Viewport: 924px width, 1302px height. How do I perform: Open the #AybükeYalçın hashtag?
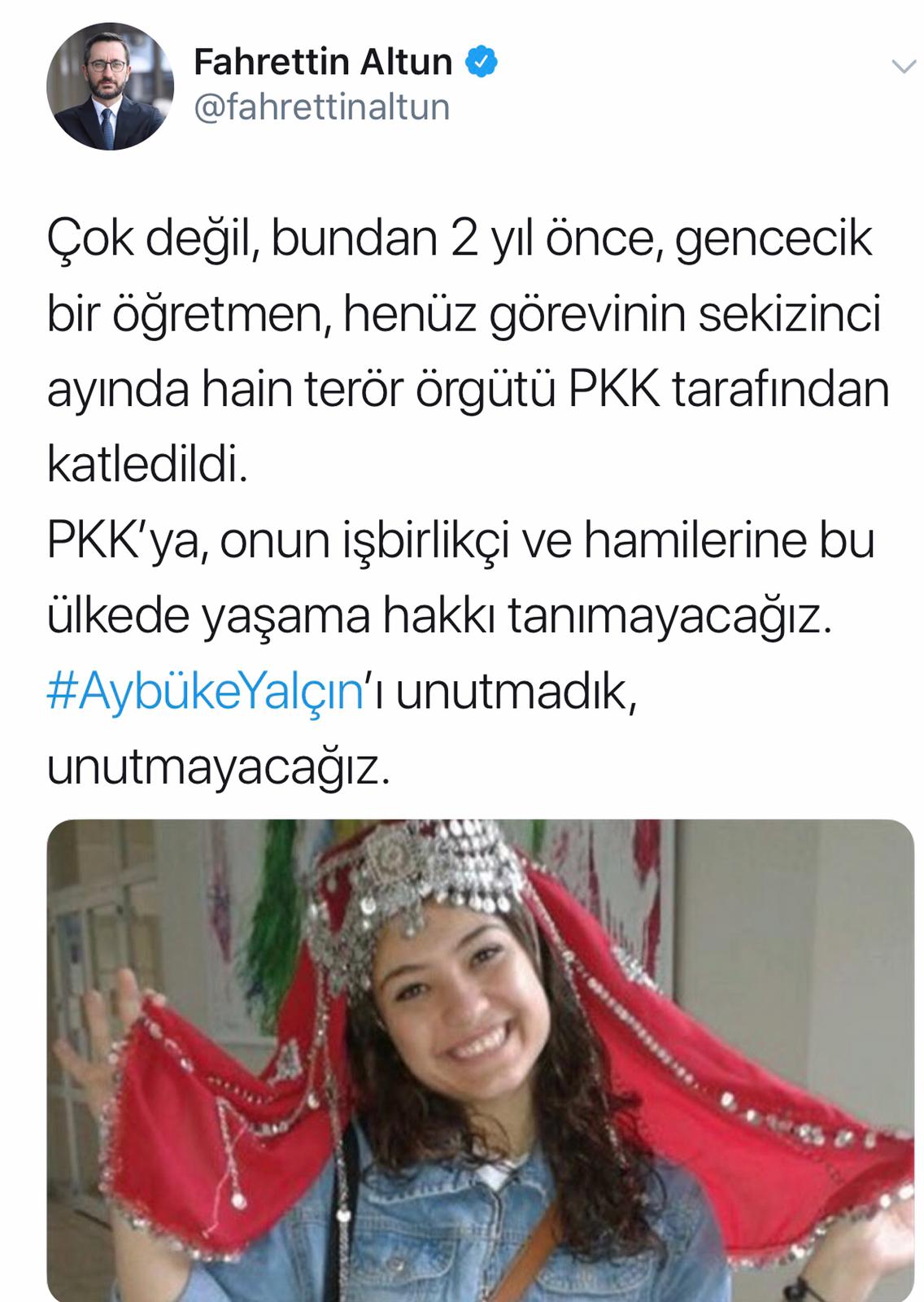(204, 692)
